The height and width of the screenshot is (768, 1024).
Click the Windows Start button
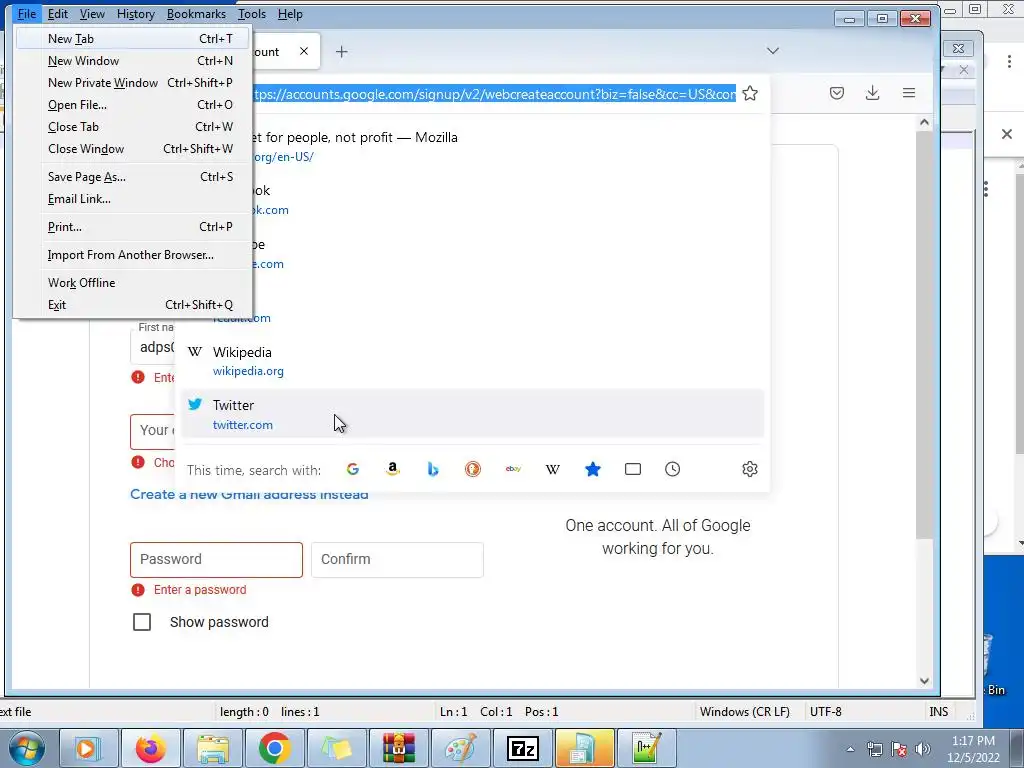pyautogui.click(x=27, y=748)
